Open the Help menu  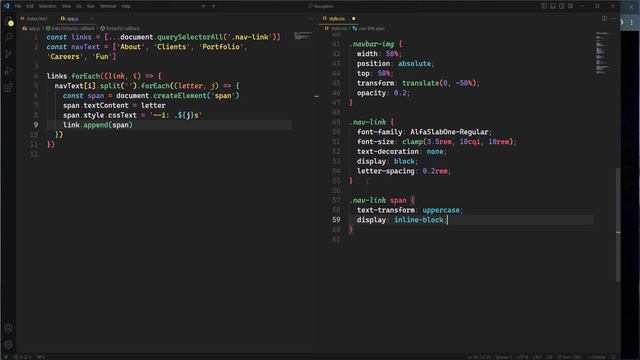(x=126, y=6)
